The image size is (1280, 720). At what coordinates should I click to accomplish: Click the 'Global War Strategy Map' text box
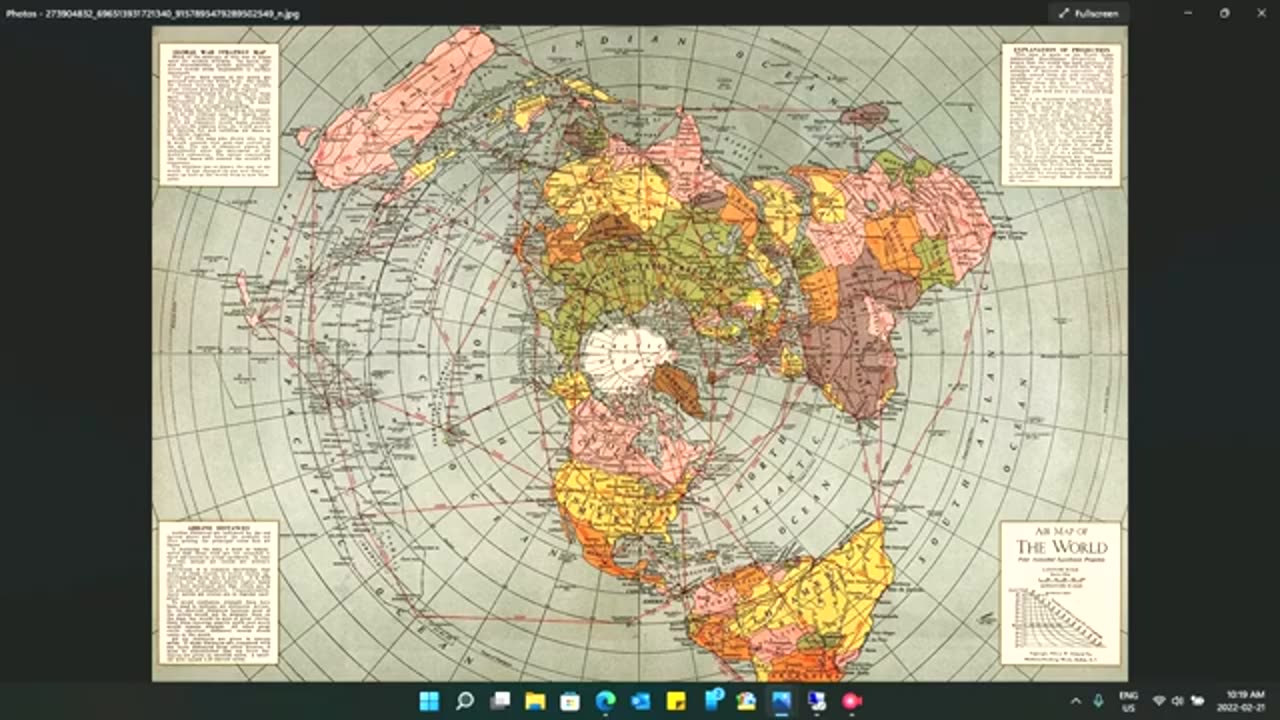[219, 115]
